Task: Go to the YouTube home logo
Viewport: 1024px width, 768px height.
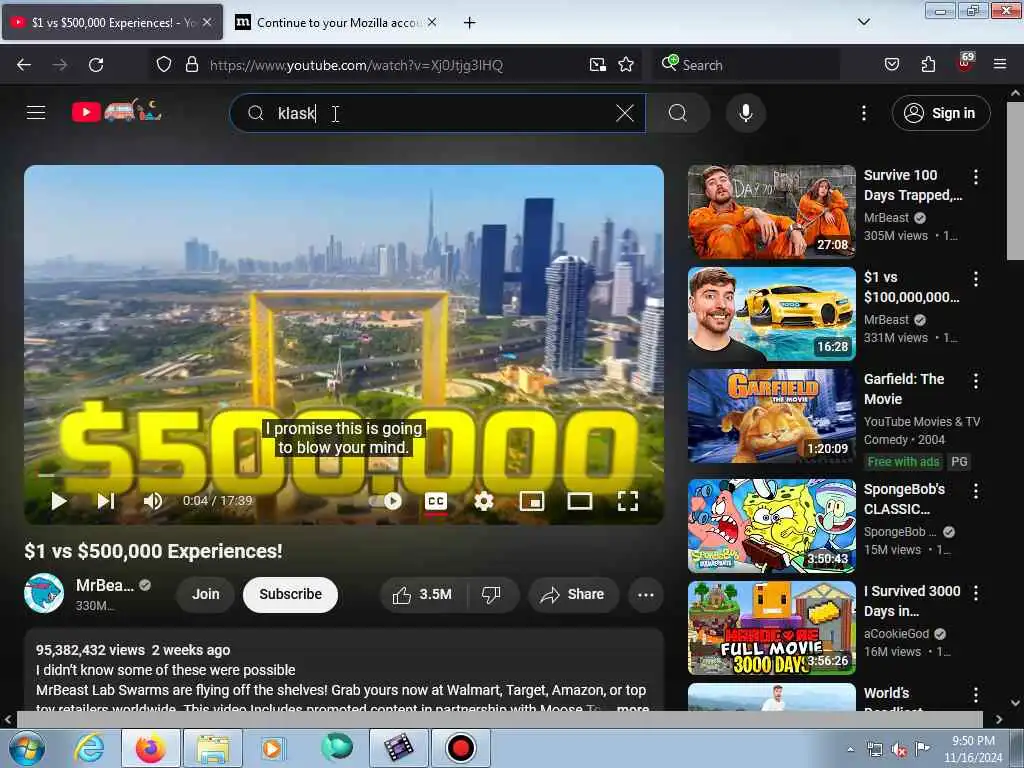Action: (117, 112)
